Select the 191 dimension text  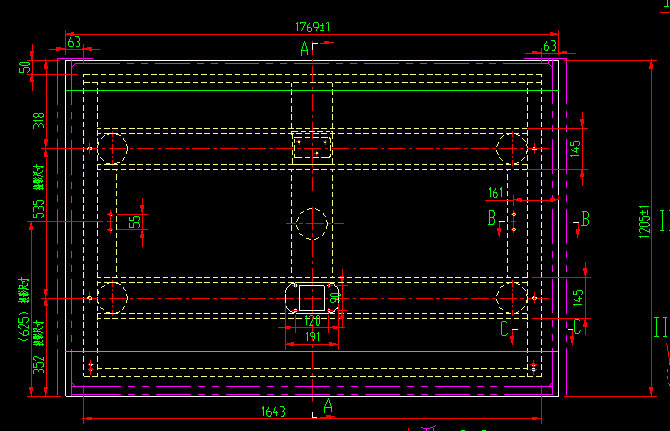(x=312, y=337)
